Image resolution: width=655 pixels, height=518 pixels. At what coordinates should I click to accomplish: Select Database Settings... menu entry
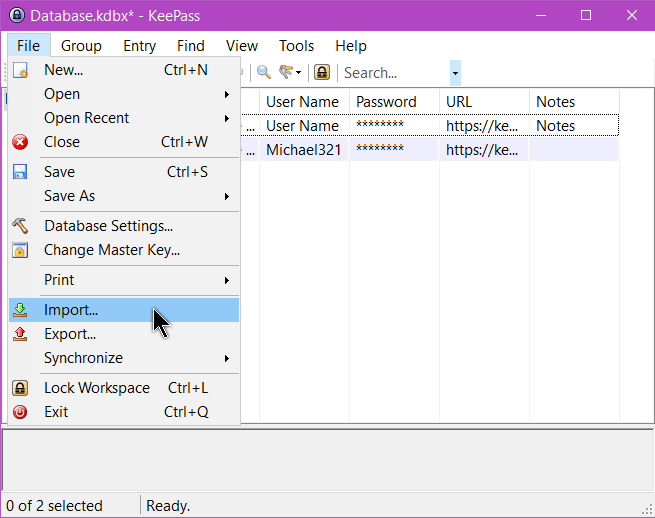coord(124,226)
